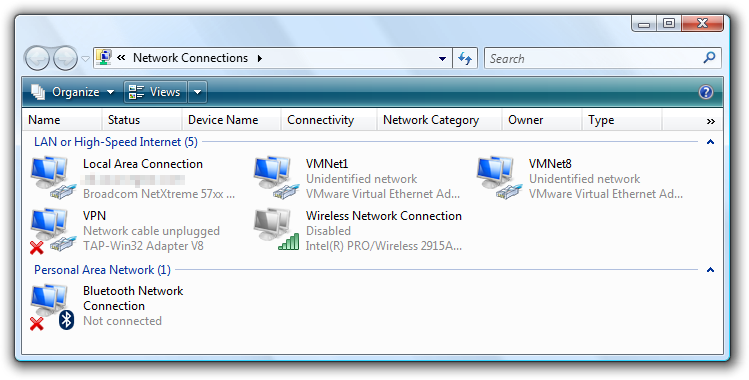Sort by the Device Name column header
The width and height of the screenshot is (749, 380).
coord(231,120)
